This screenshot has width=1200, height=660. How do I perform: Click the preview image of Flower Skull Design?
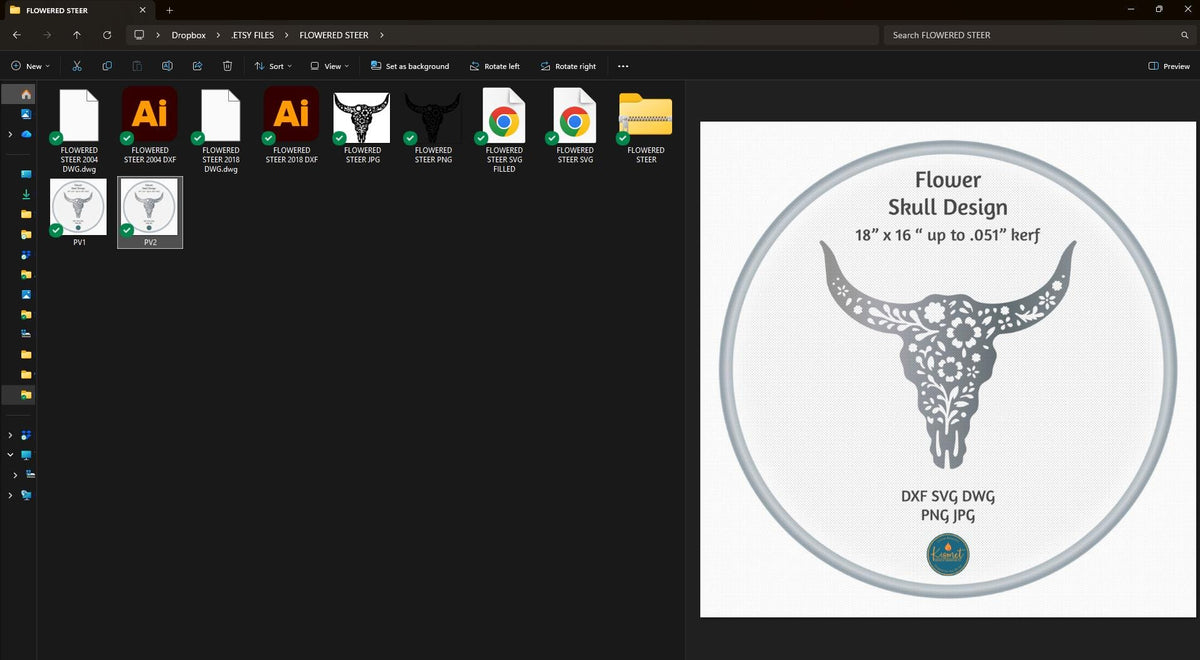coord(947,369)
